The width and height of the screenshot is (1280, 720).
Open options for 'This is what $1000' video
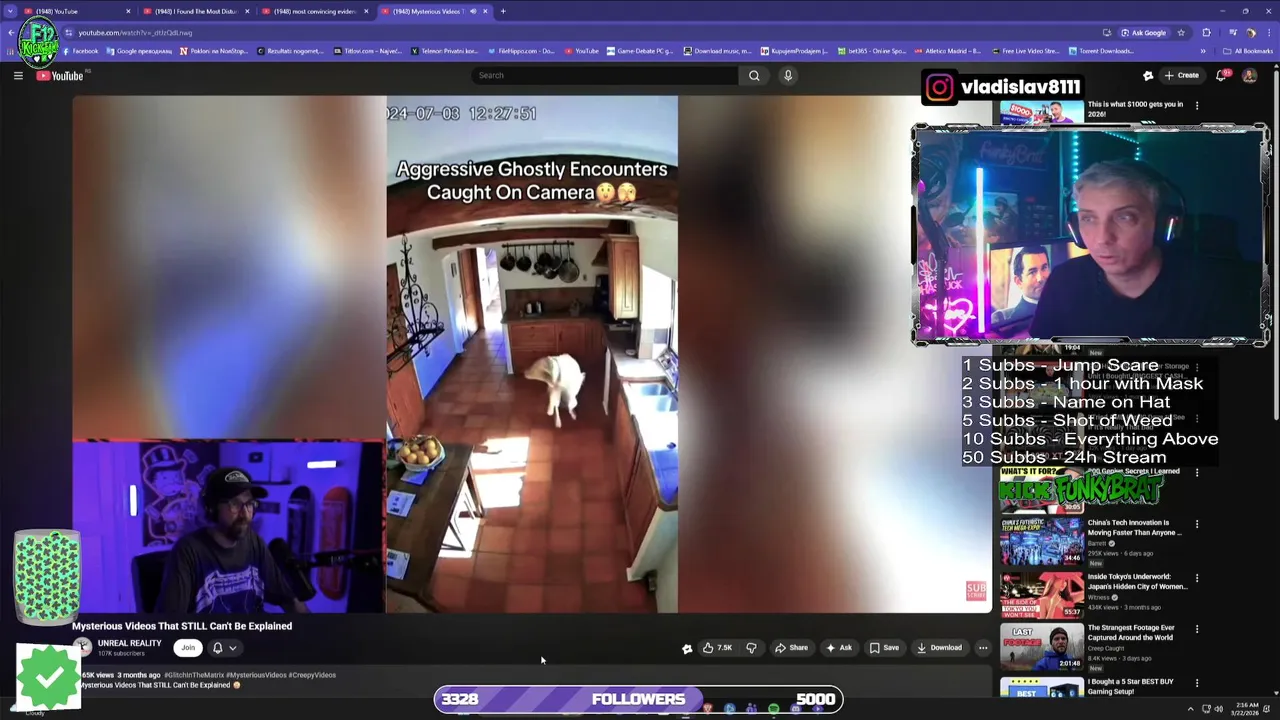(x=1197, y=105)
